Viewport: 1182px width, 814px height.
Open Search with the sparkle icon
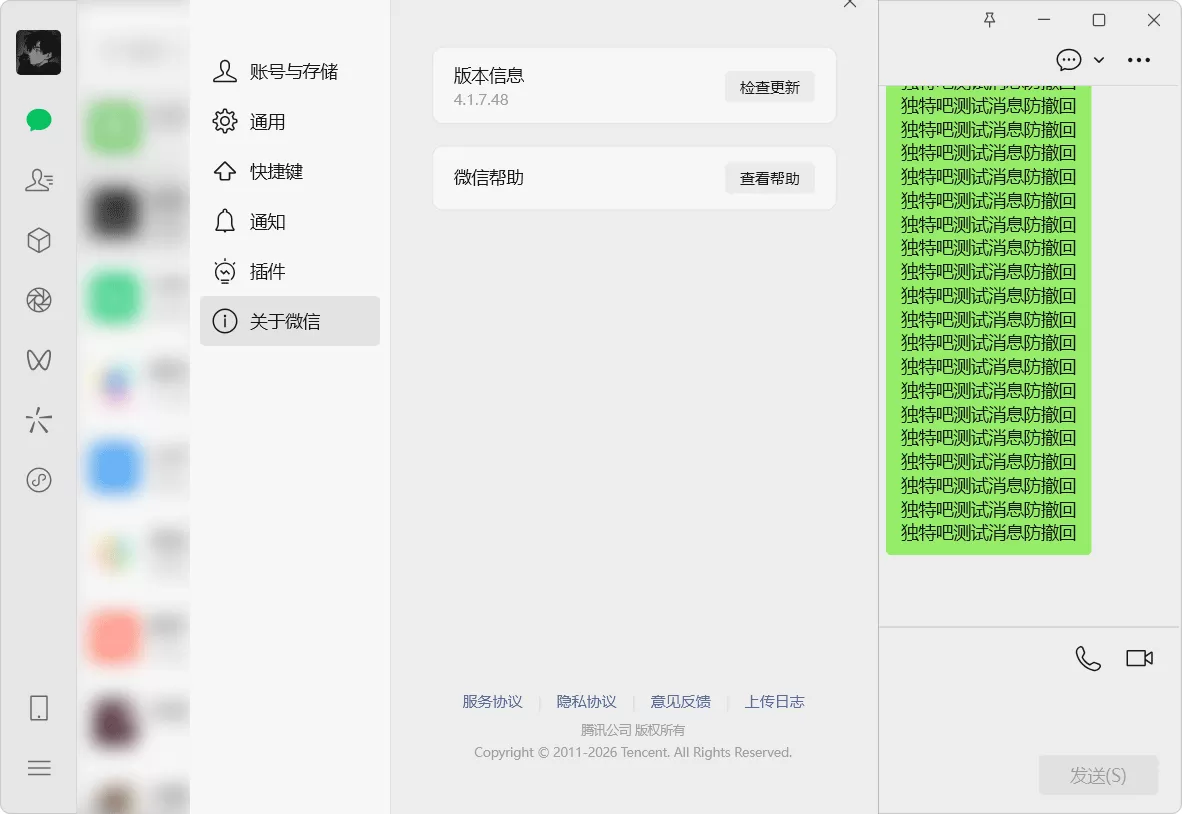click(38, 420)
